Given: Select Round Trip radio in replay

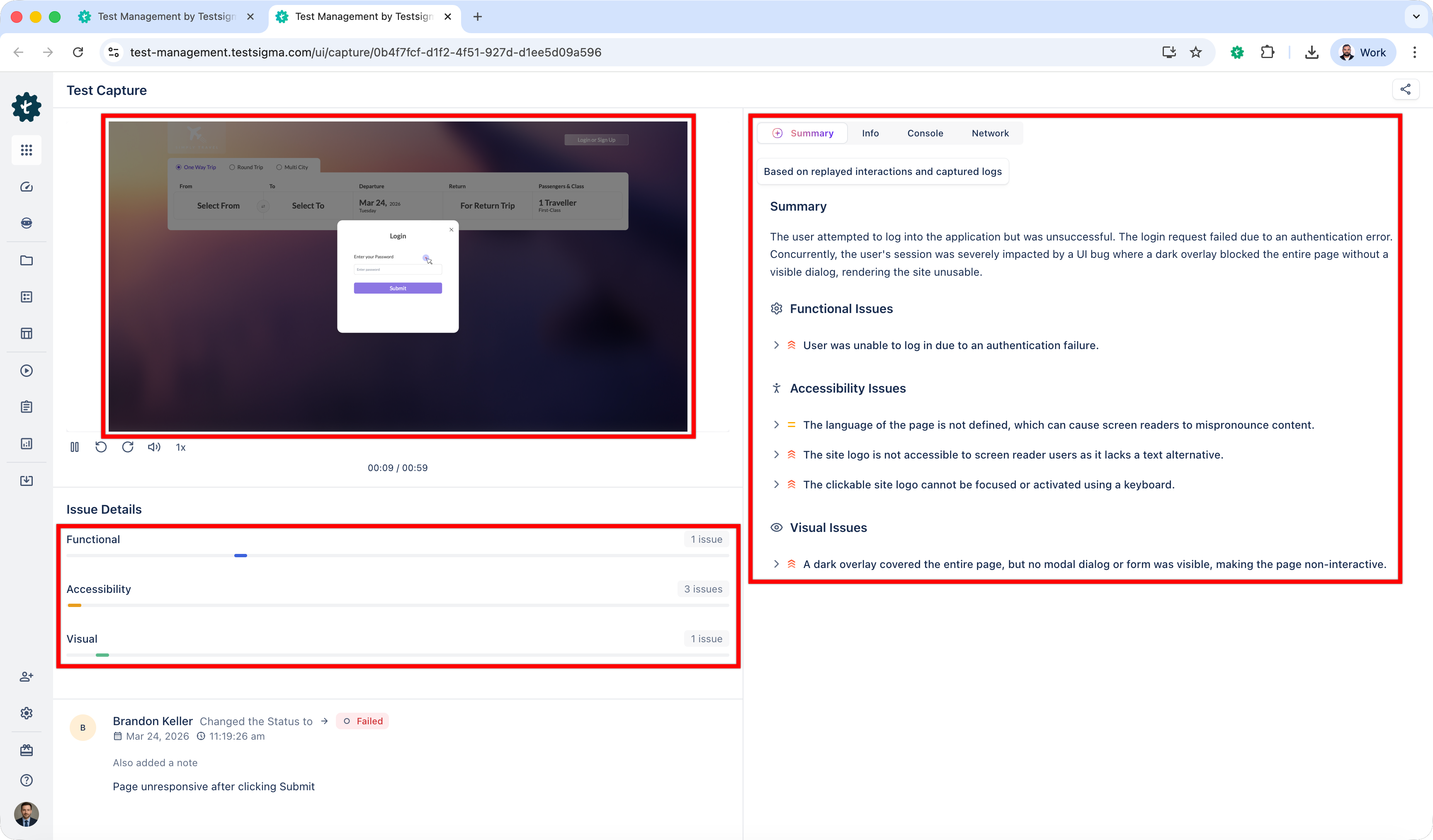Looking at the screenshot, I should point(232,167).
